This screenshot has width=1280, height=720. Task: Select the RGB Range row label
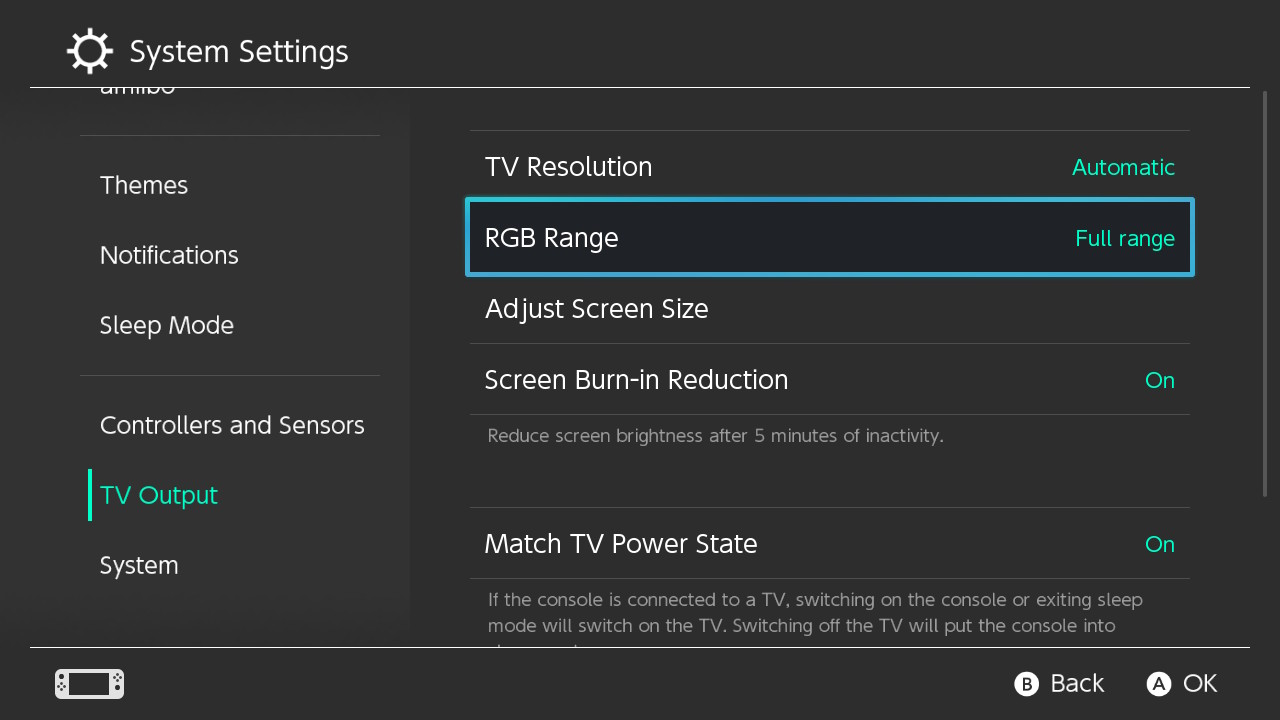click(x=552, y=238)
